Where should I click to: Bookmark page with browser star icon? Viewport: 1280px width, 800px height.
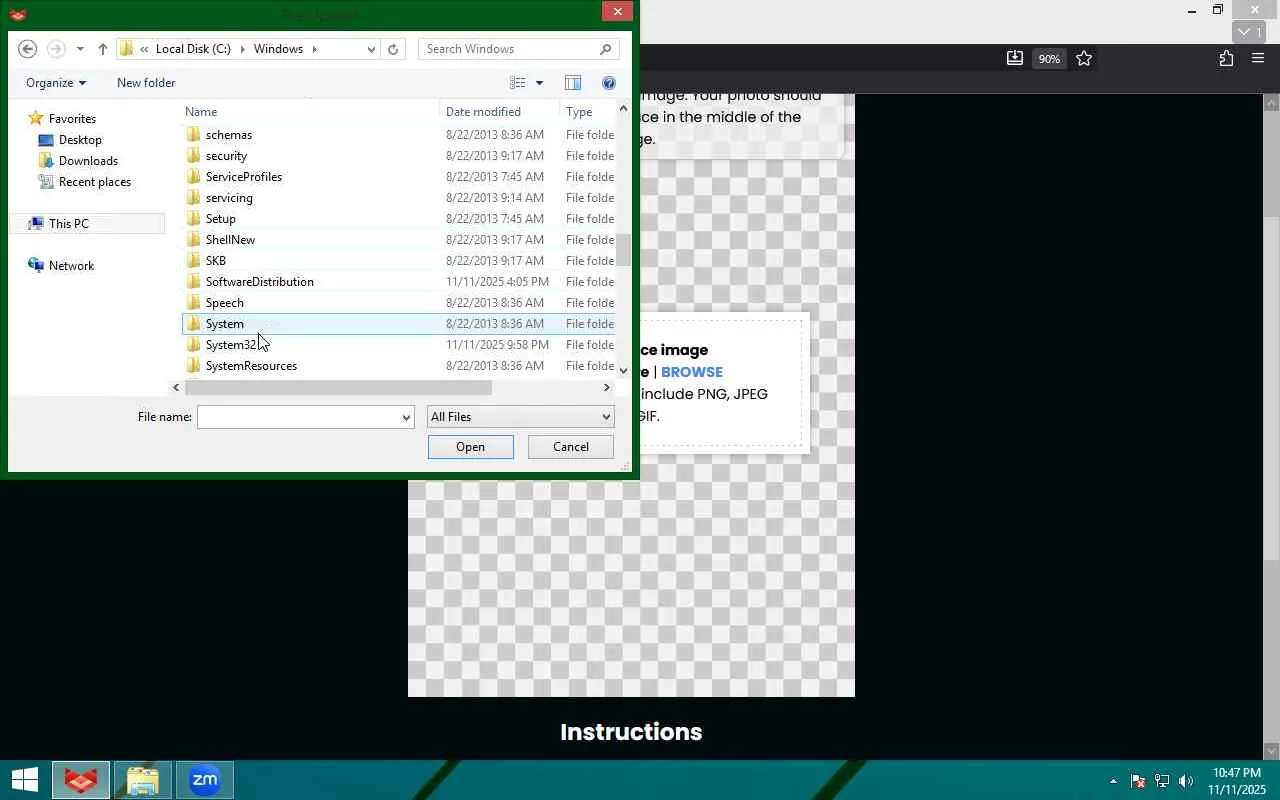tap(1084, 59)
